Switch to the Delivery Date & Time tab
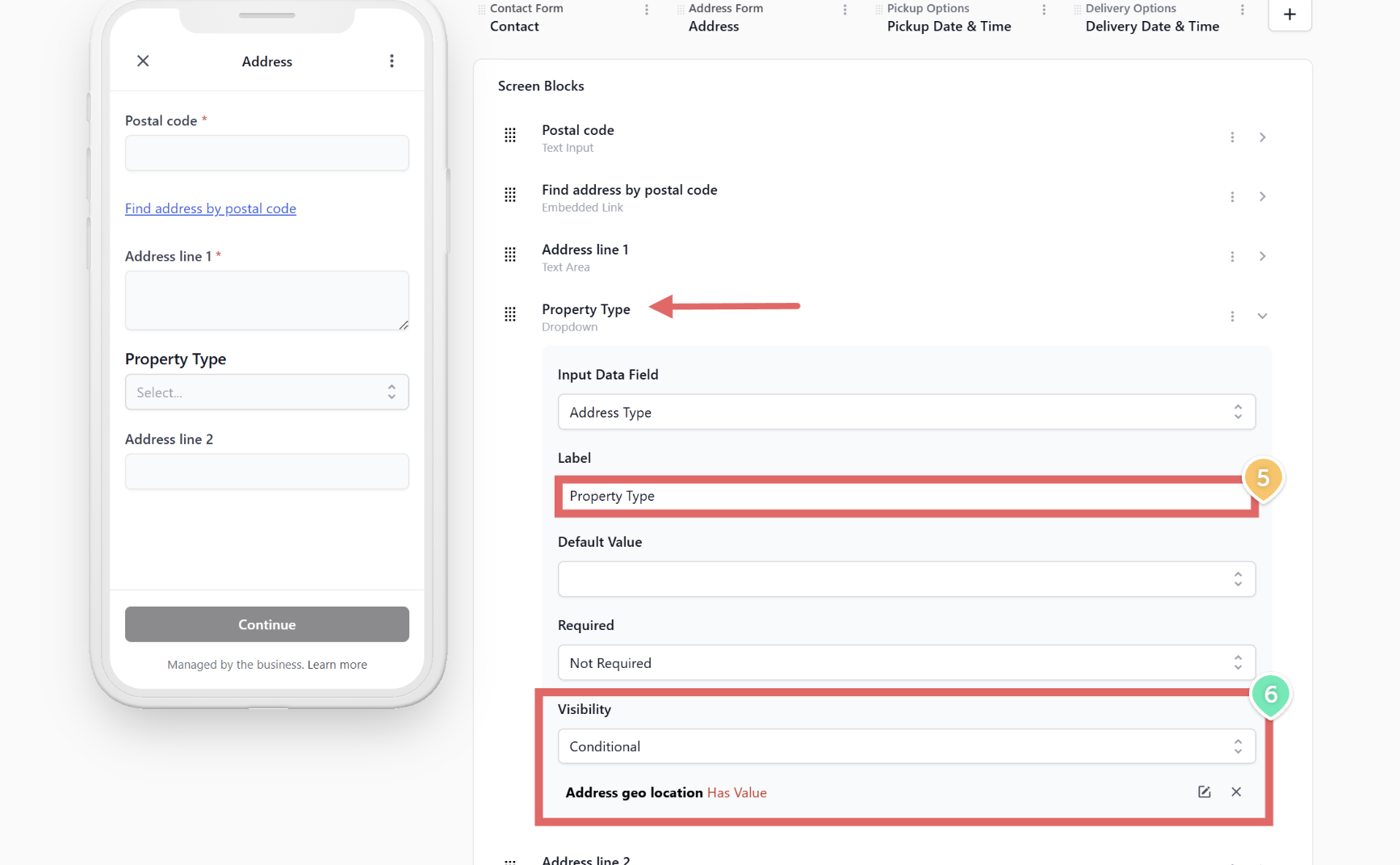Image resolution: width=1400 pixels, height=865 pixels. (1152, 27)
